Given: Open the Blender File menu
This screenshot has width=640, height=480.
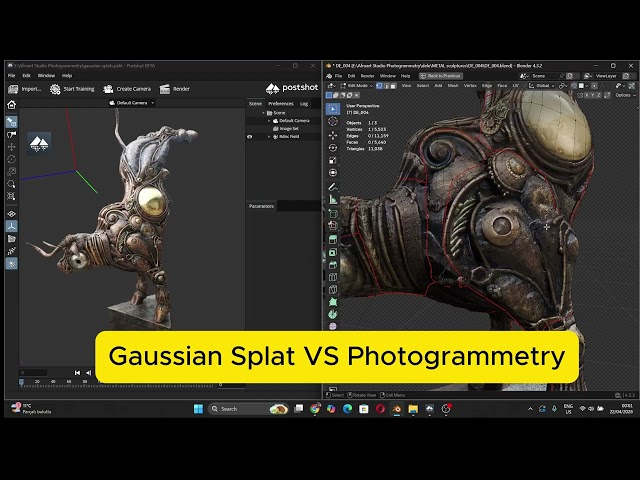Looking at the screenshot, I should 338,76.
